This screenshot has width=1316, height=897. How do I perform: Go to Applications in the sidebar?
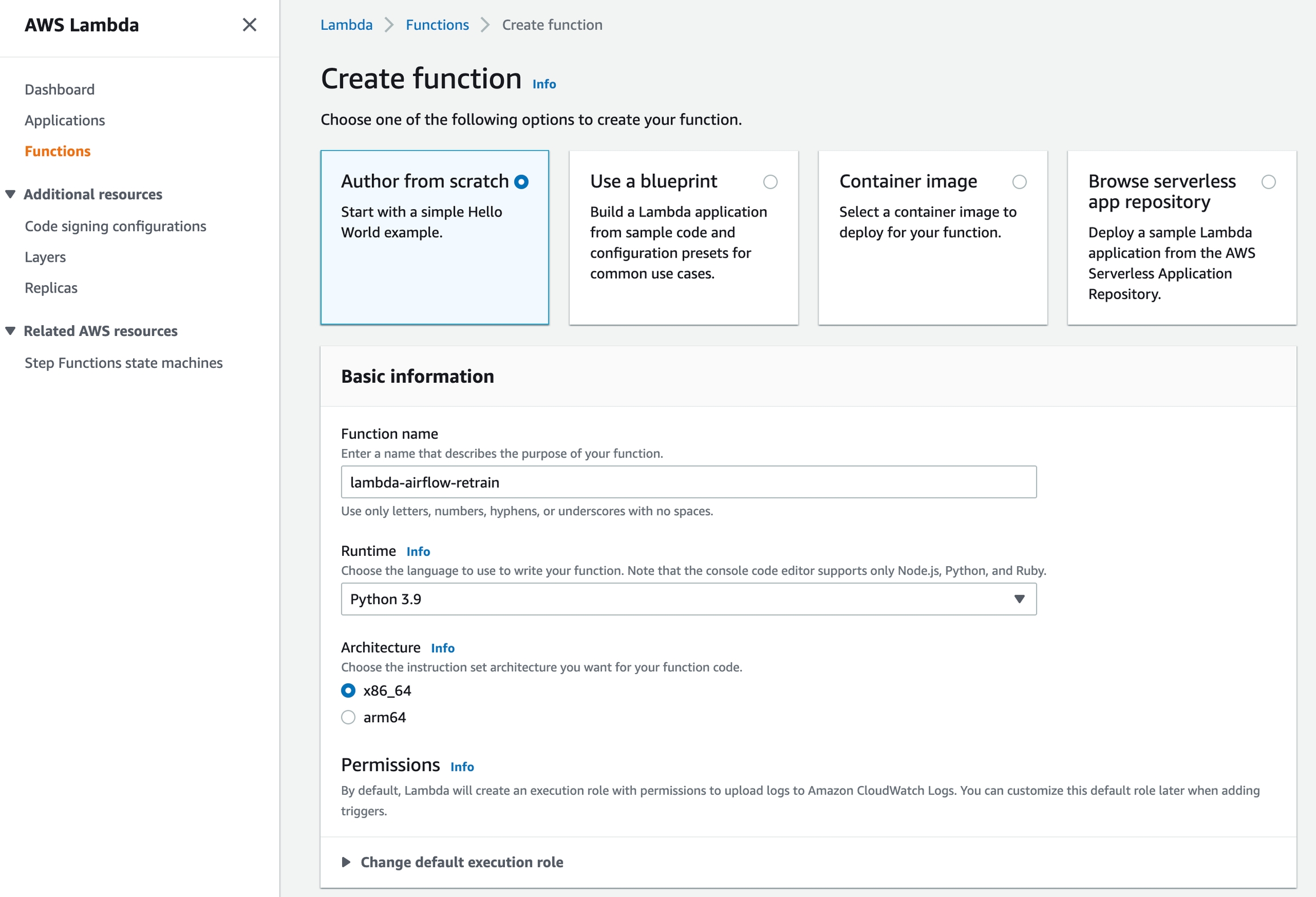pyautogui.click(x=65, y=121)
